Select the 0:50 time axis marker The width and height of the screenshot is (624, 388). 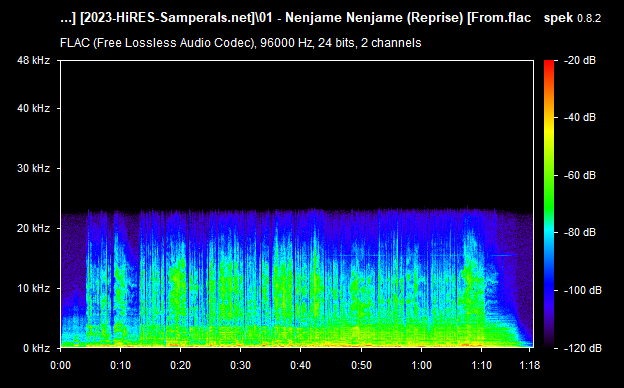[361, 365]
